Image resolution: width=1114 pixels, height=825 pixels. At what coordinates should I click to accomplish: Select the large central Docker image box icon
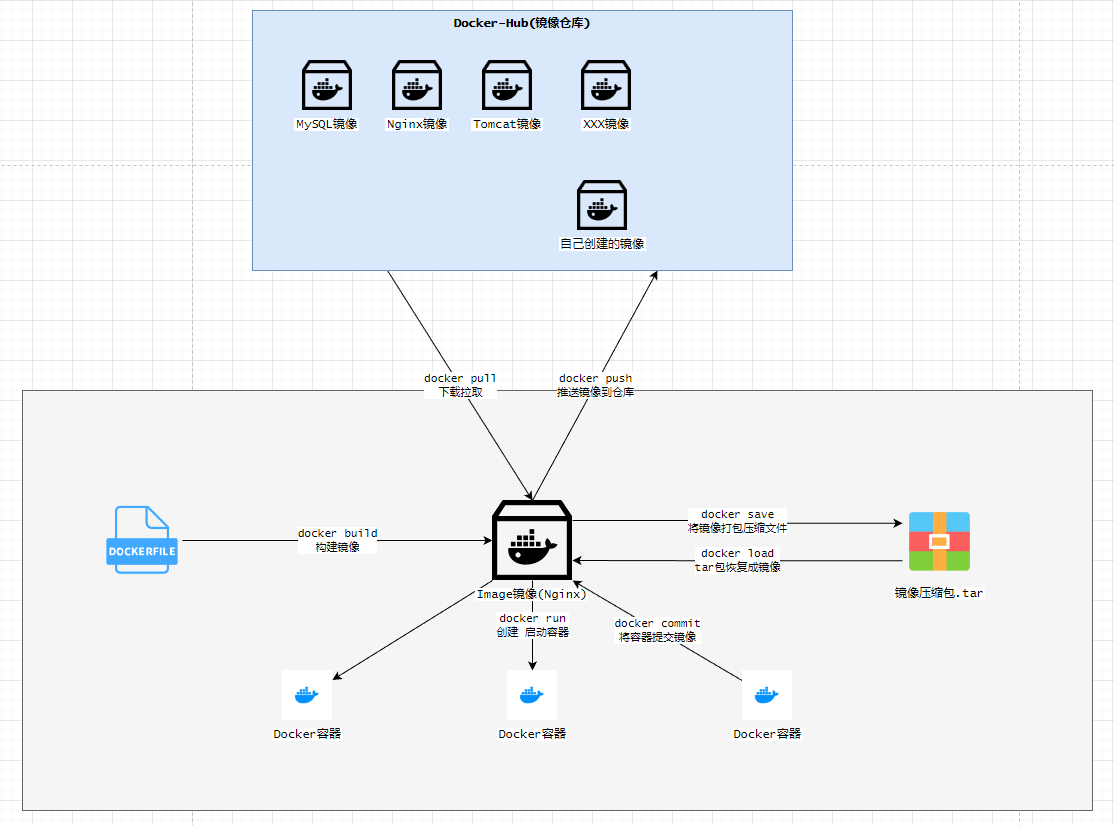pyautogui.click(x=532, y=540)
